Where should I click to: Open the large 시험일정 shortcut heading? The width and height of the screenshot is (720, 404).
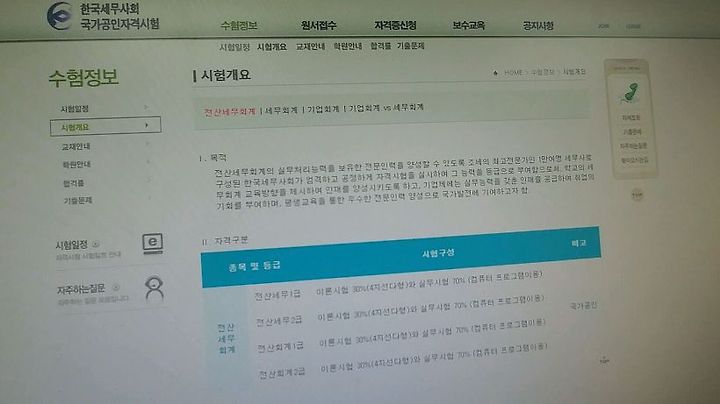(72, 245)
